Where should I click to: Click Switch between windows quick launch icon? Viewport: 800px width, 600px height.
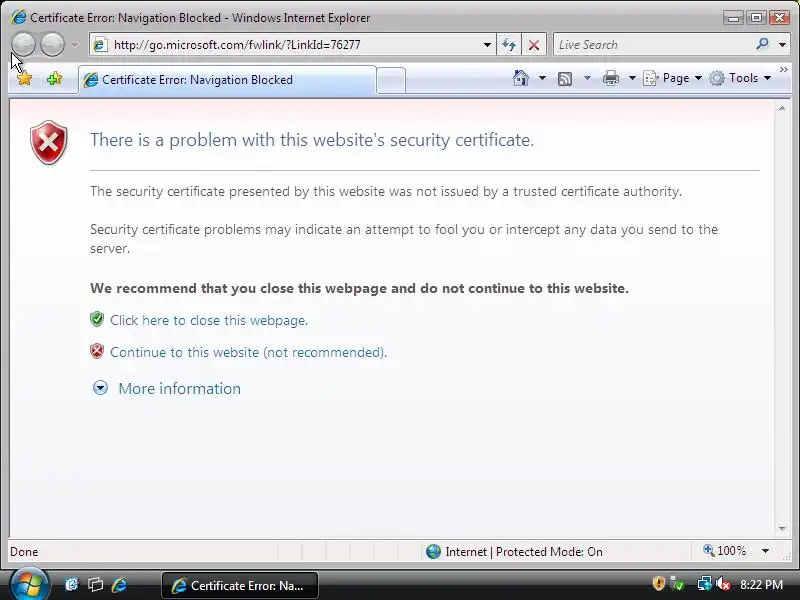click(95, 584)
